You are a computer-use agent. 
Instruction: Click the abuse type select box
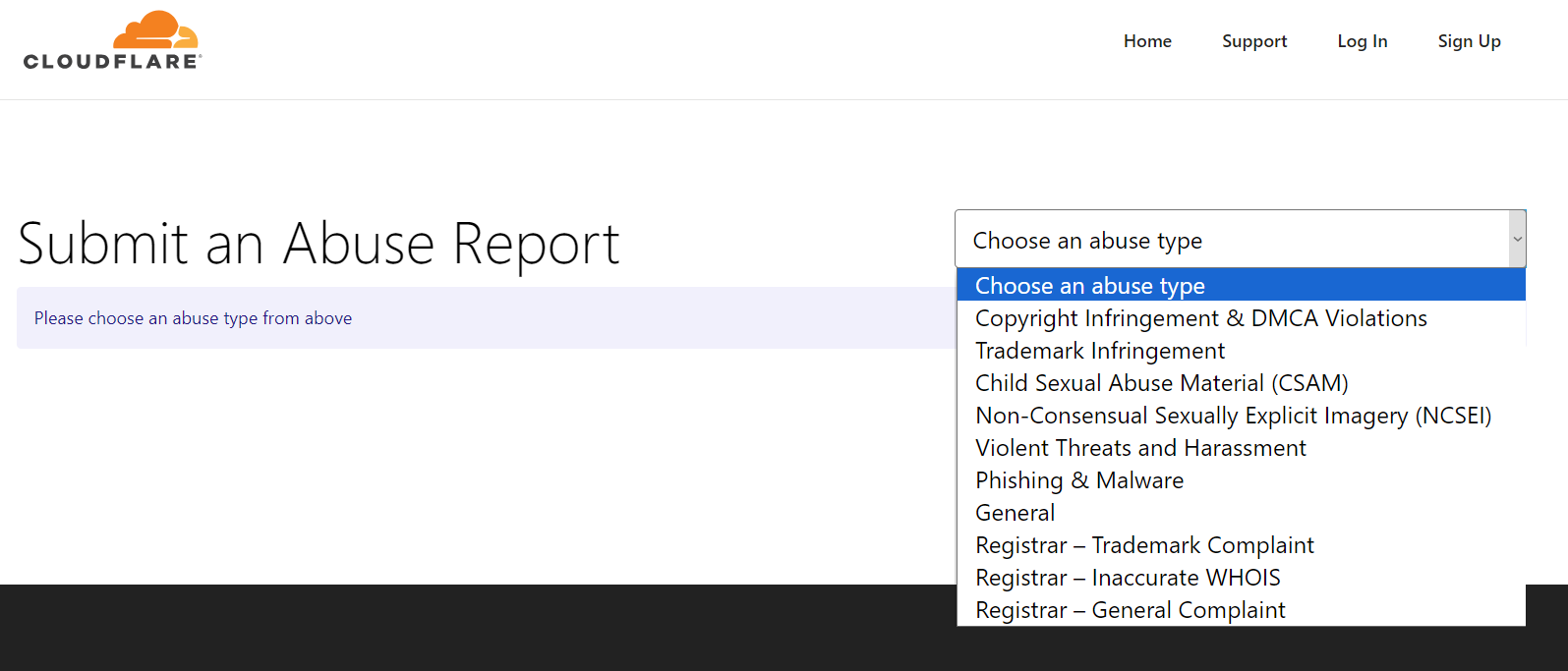tap(1229, 240)
